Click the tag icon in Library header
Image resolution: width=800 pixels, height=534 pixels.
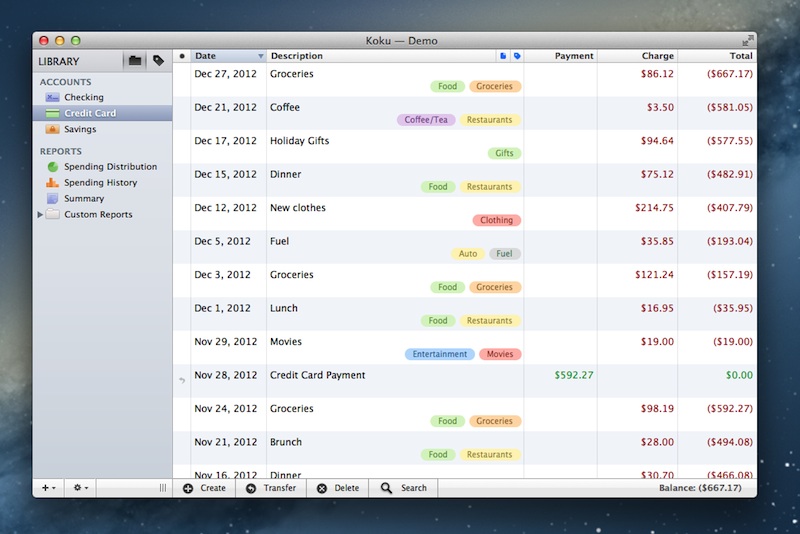pyautogui.click(x=158, y=61)
